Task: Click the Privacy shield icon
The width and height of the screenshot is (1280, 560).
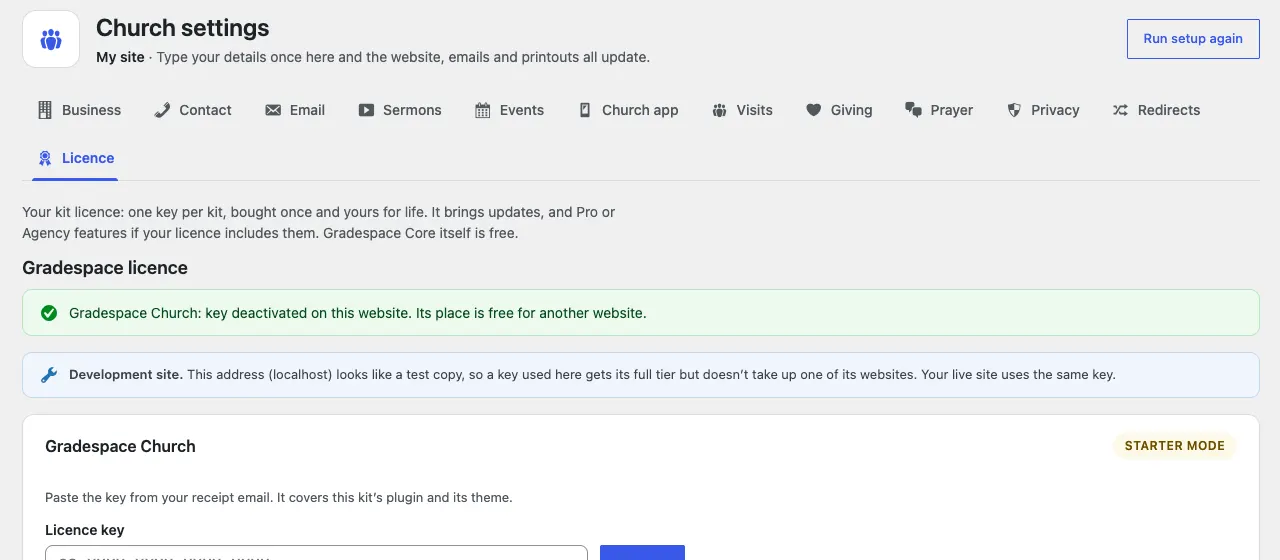Action: pos(1014,110)
